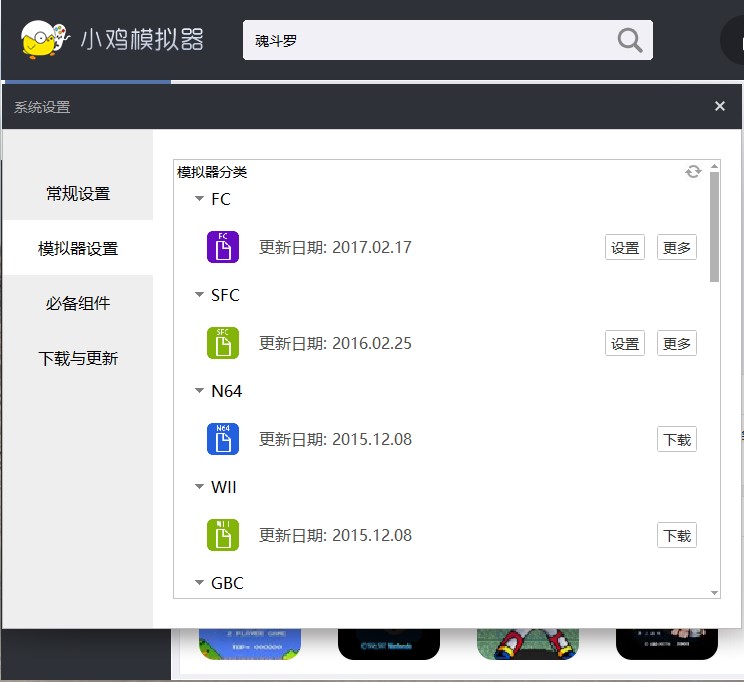Collapse the N64 category
744x682 pixels.
(x=199, y=391)
